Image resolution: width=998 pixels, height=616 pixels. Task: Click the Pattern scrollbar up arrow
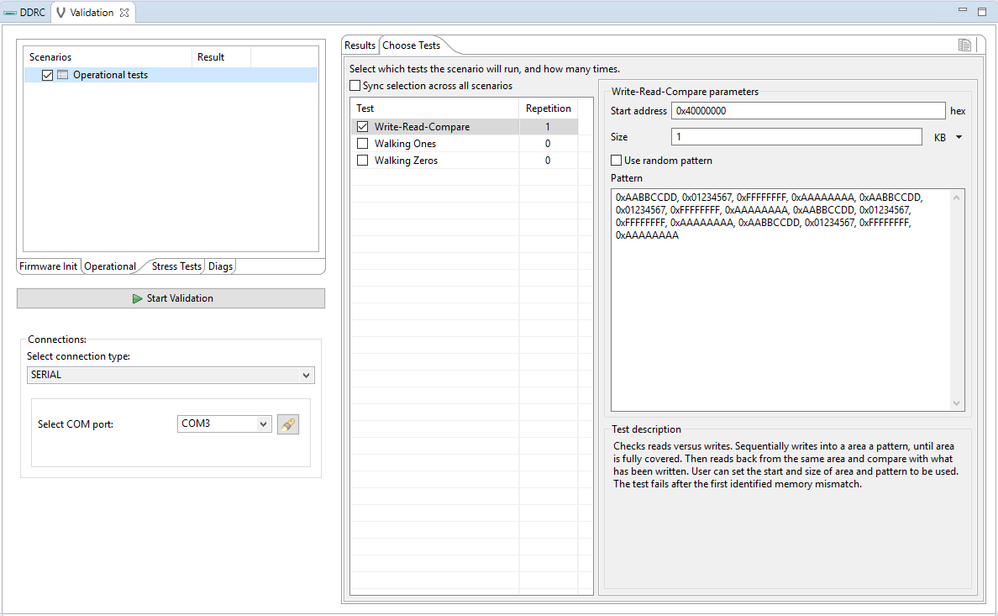coord(956,198)
